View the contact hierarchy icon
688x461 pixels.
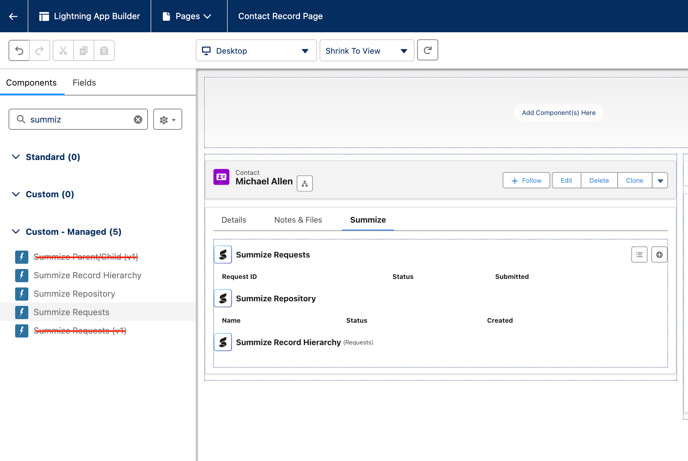305,183
